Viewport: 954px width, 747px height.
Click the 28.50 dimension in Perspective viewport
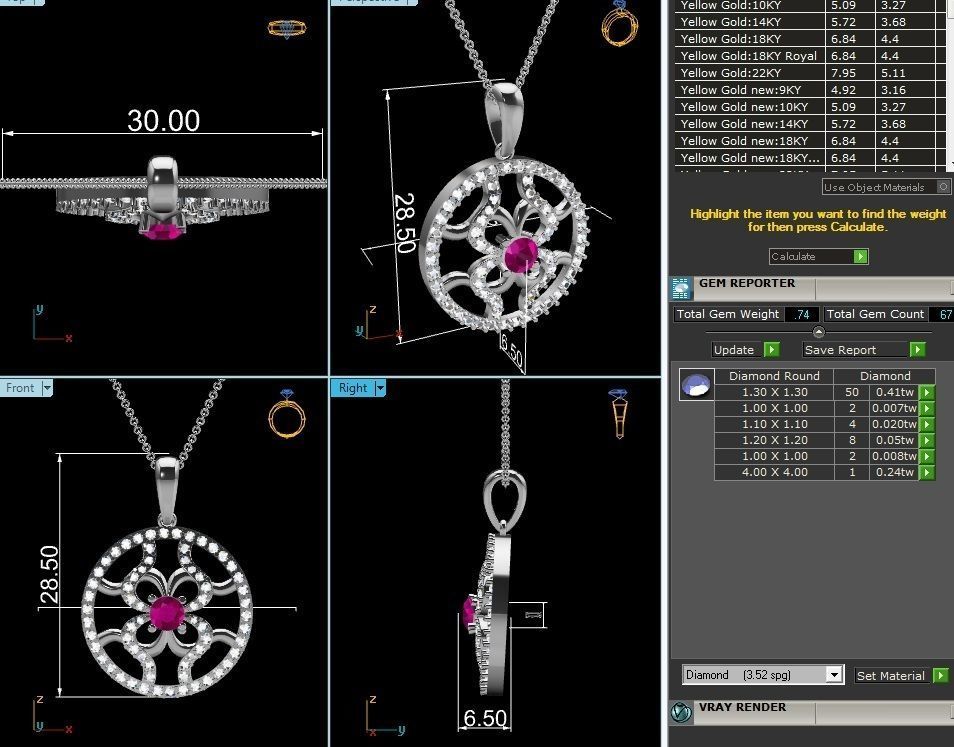pos(406,223)
